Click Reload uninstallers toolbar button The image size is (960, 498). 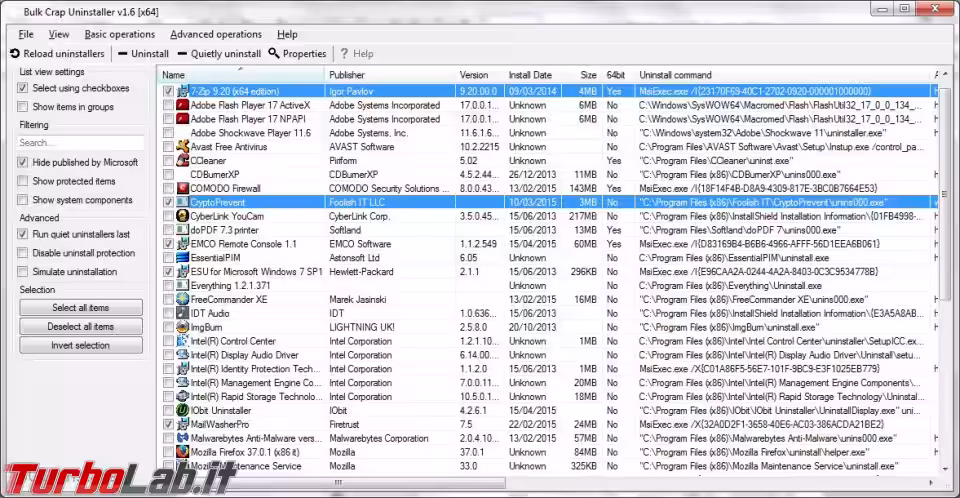coord(58,54)
